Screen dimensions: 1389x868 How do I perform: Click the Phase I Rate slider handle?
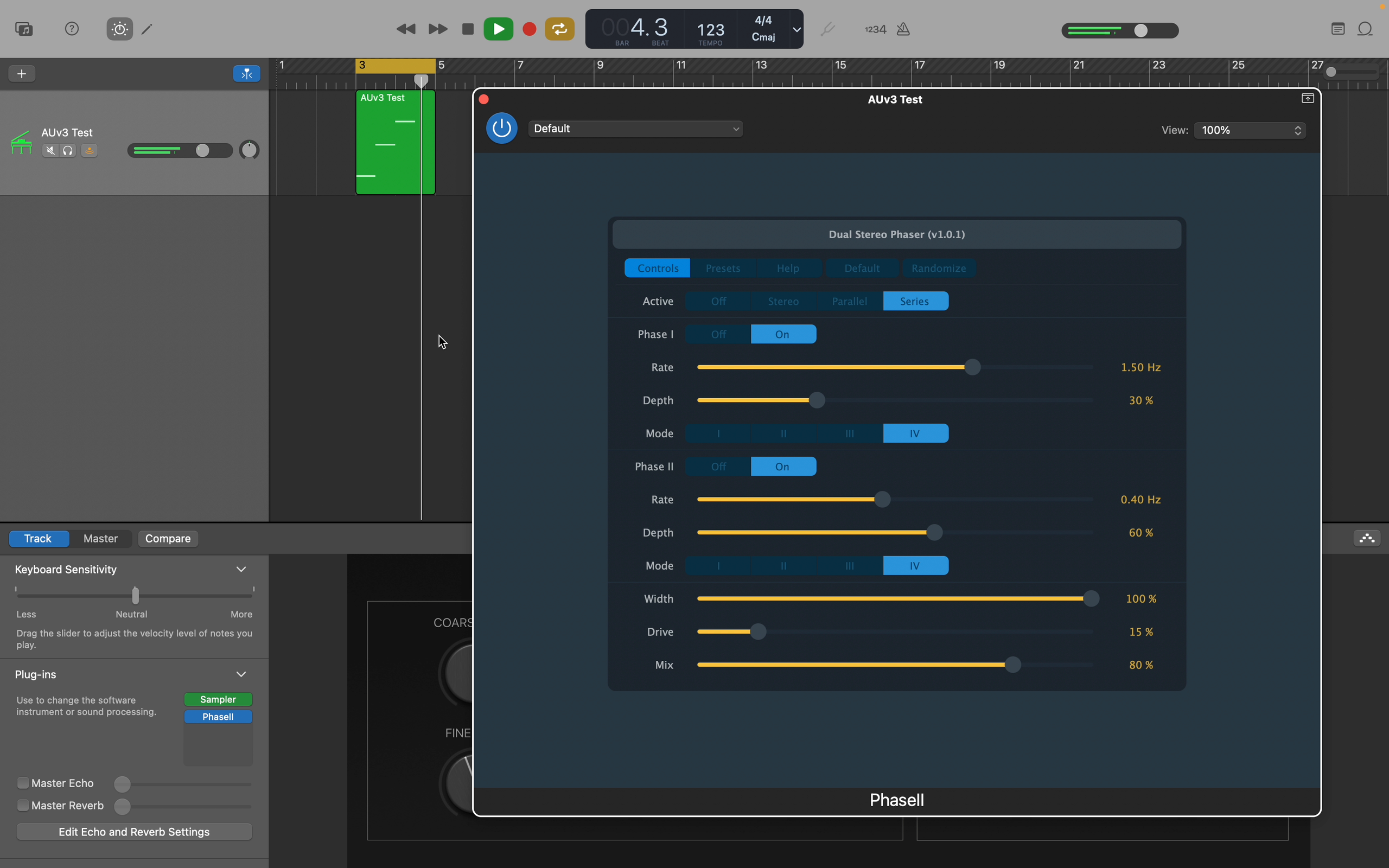pyautogui.click(x=972, y=367)
